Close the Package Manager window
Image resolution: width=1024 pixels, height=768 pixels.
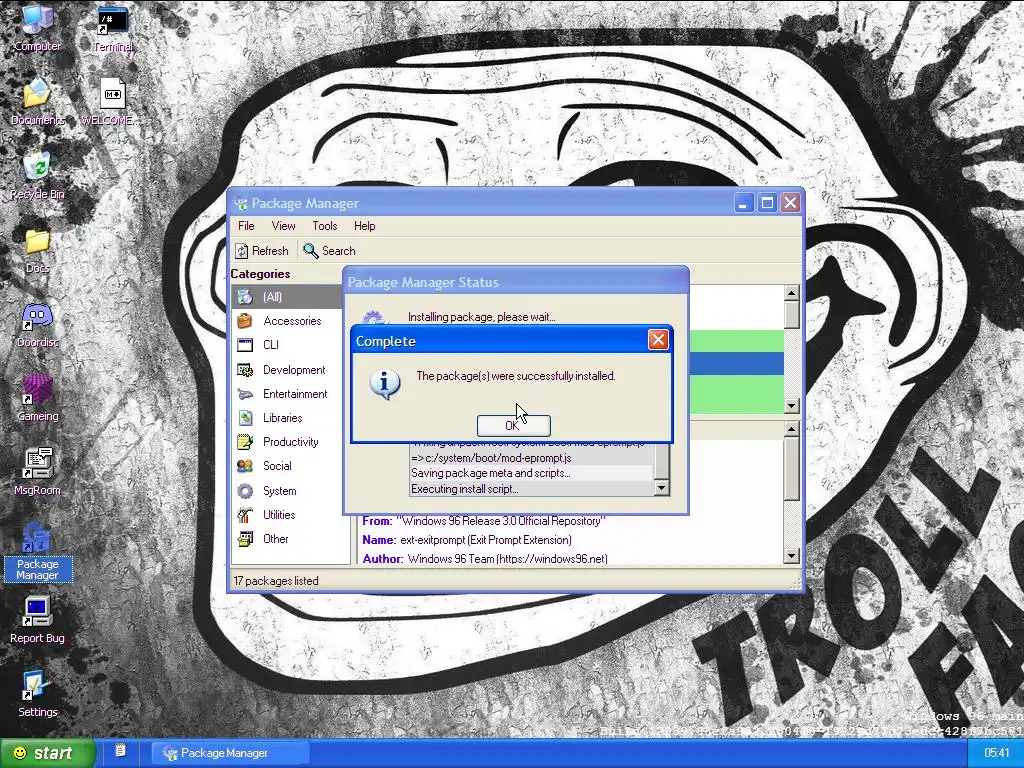790,203
